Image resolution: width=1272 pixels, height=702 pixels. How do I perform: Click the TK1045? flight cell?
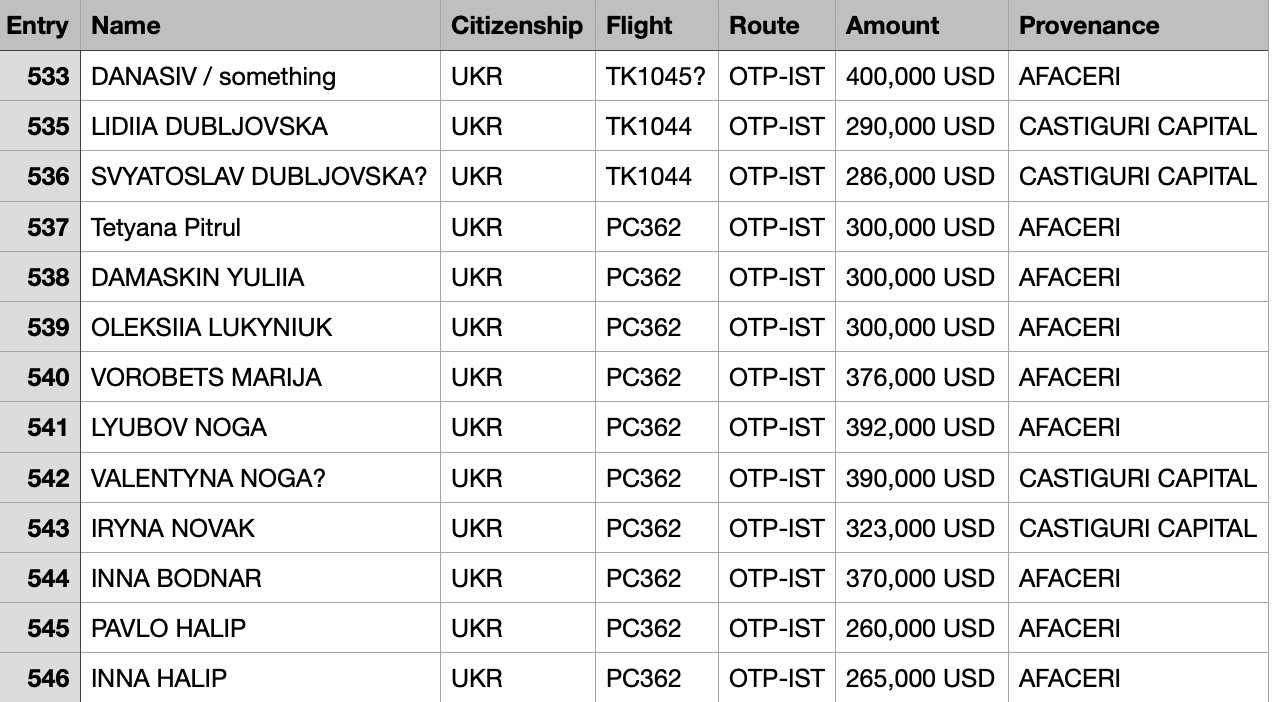point(656,76)
